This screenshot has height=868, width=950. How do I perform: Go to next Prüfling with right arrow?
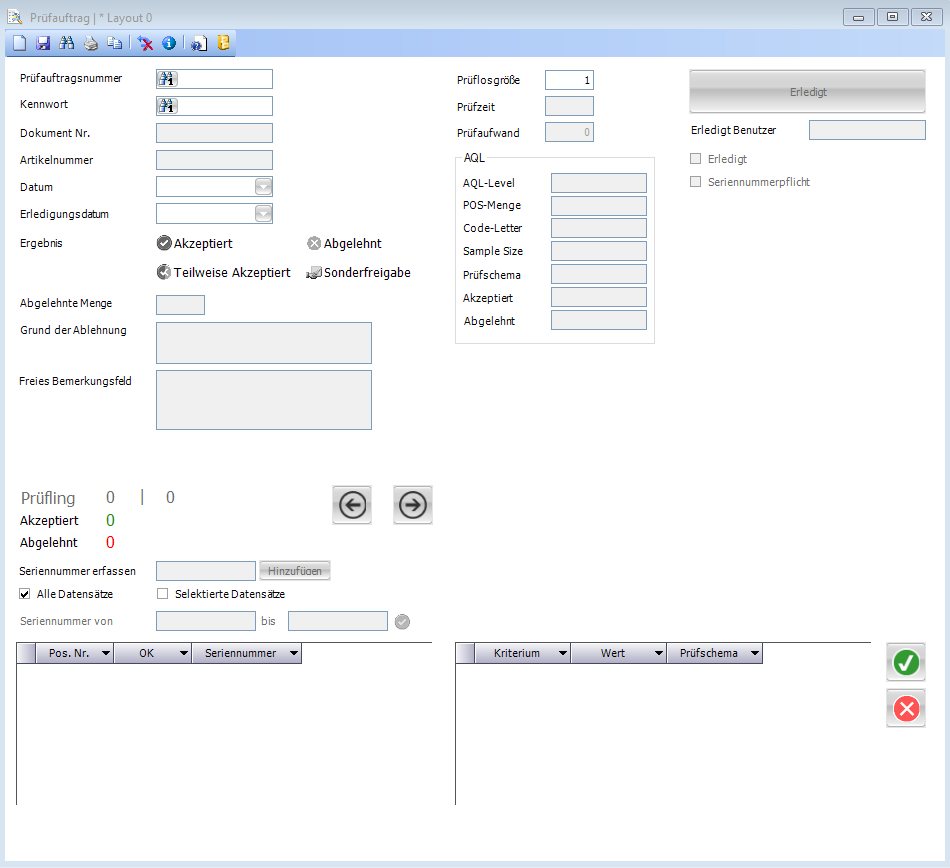click(412, 506)
